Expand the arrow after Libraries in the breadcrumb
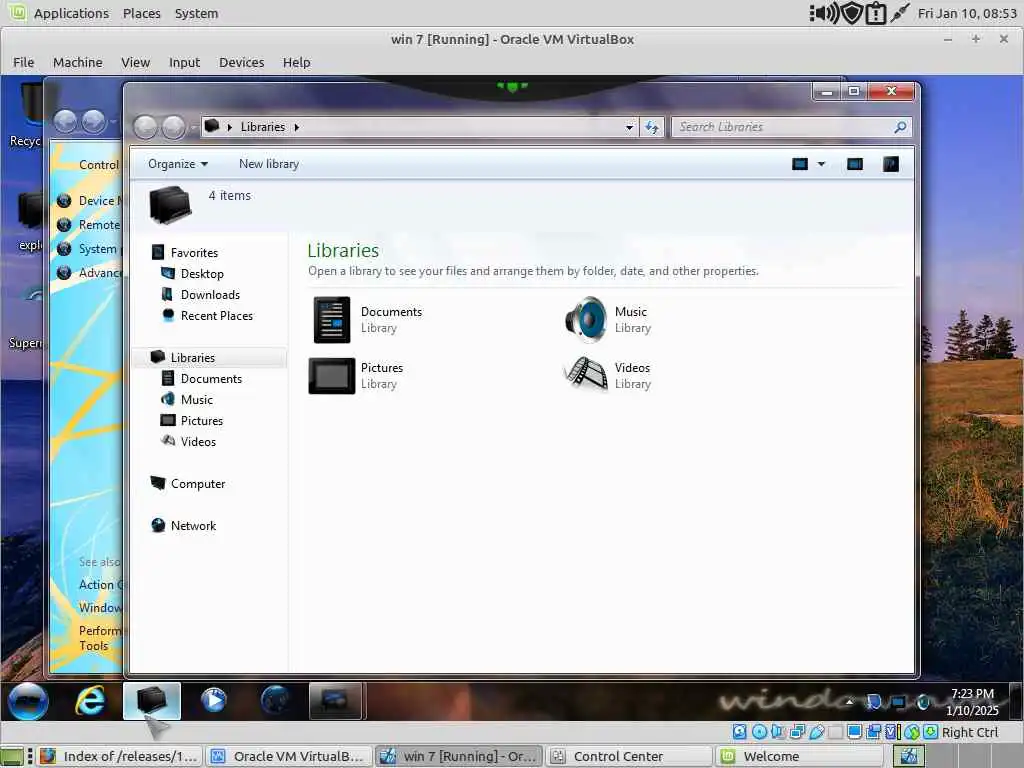The width and height of the screenshot is (1024, 768). tap(296, 127)
